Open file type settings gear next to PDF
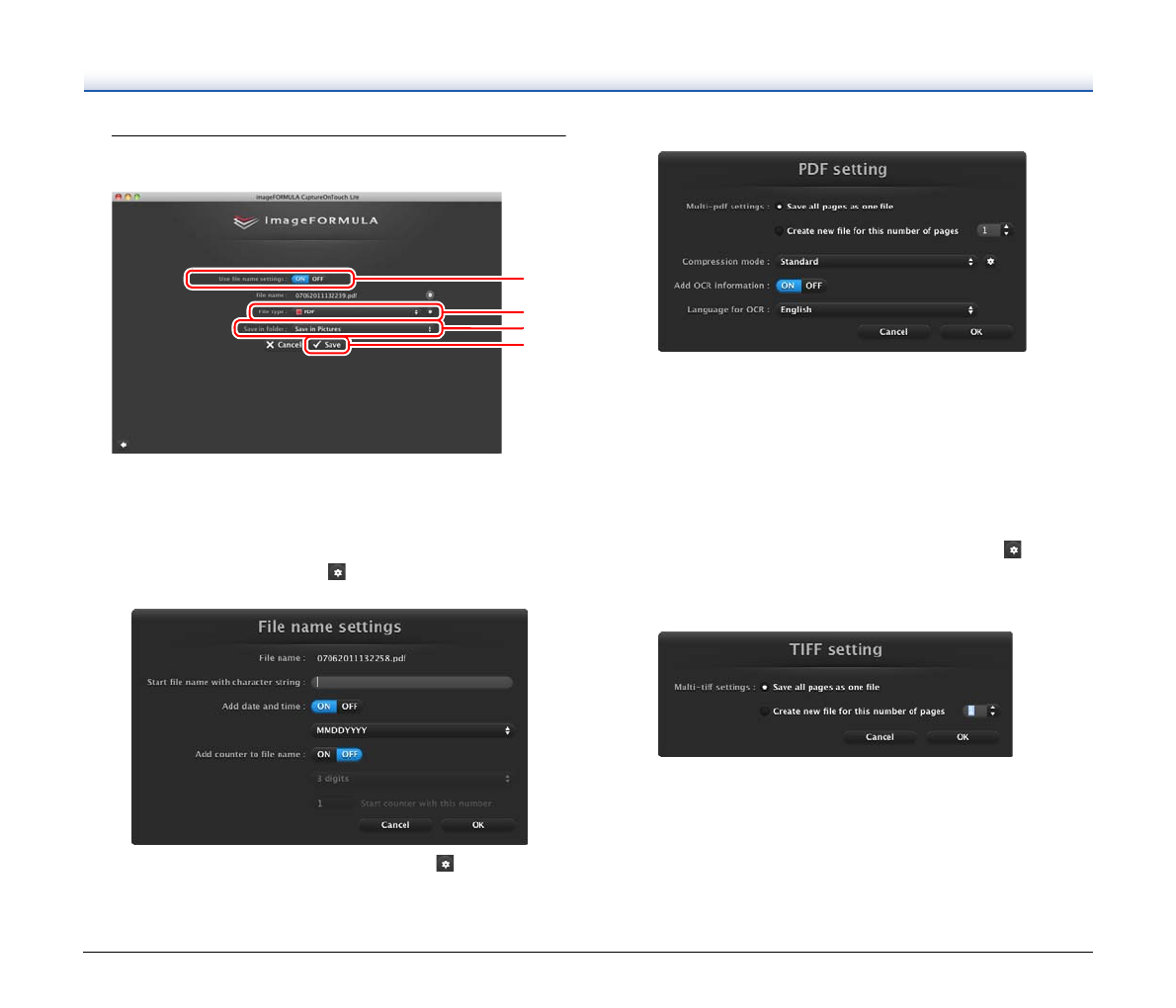The height and width of the screenshot is (1008, 1176). (x=431, y=311)
